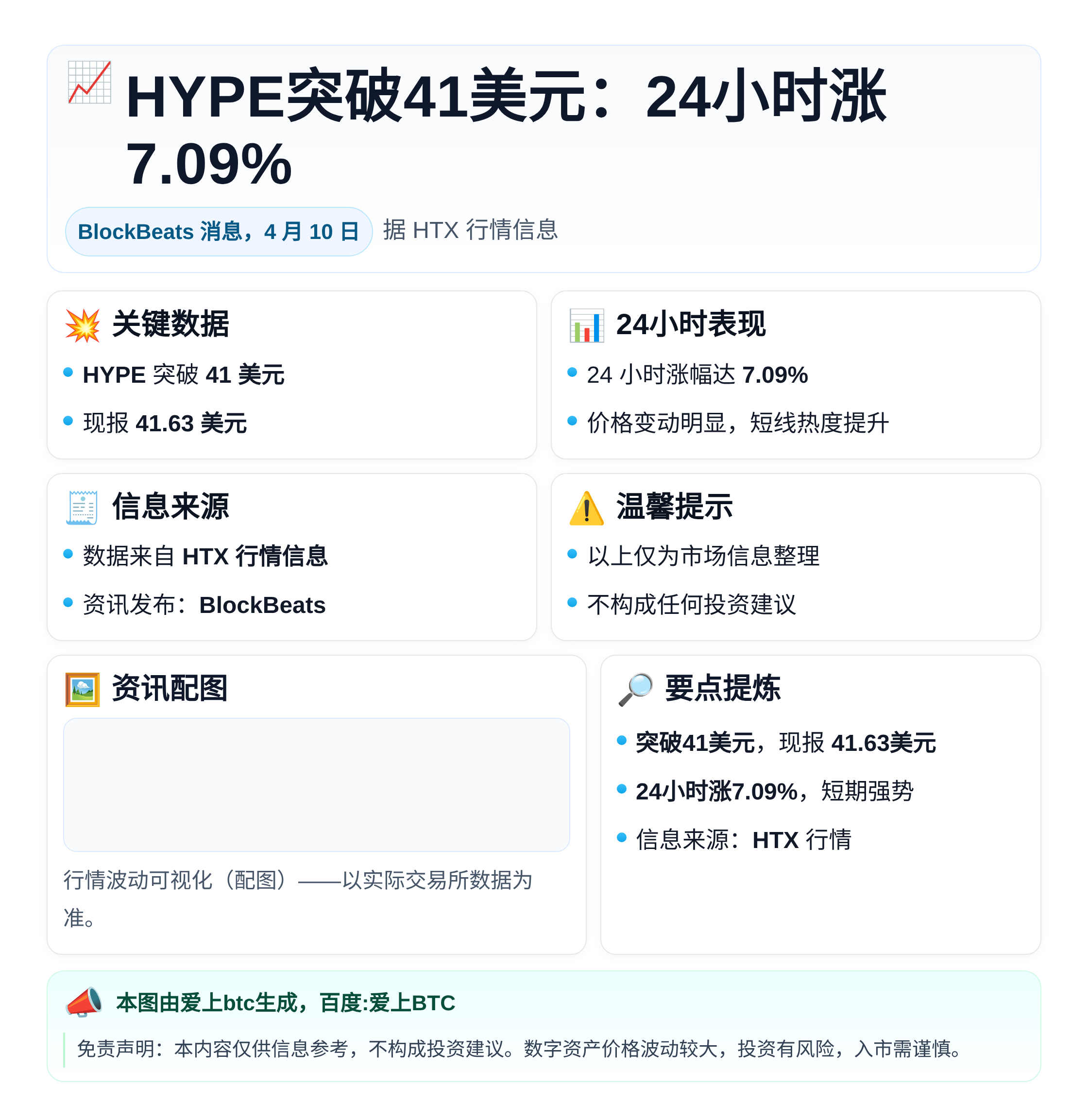Click the 24小时表现 card heading
The width and height of the screenshot is (1088, 1120).
coord(690,324)
